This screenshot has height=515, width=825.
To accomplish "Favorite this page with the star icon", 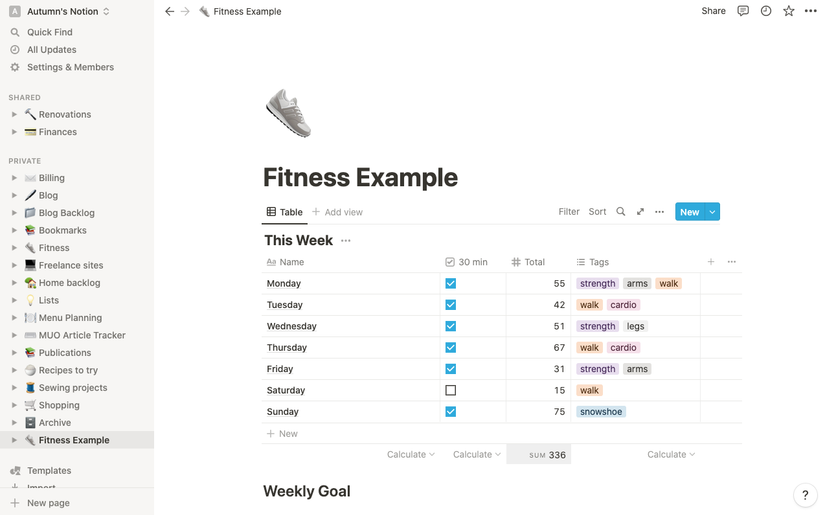I will [789, 11].
